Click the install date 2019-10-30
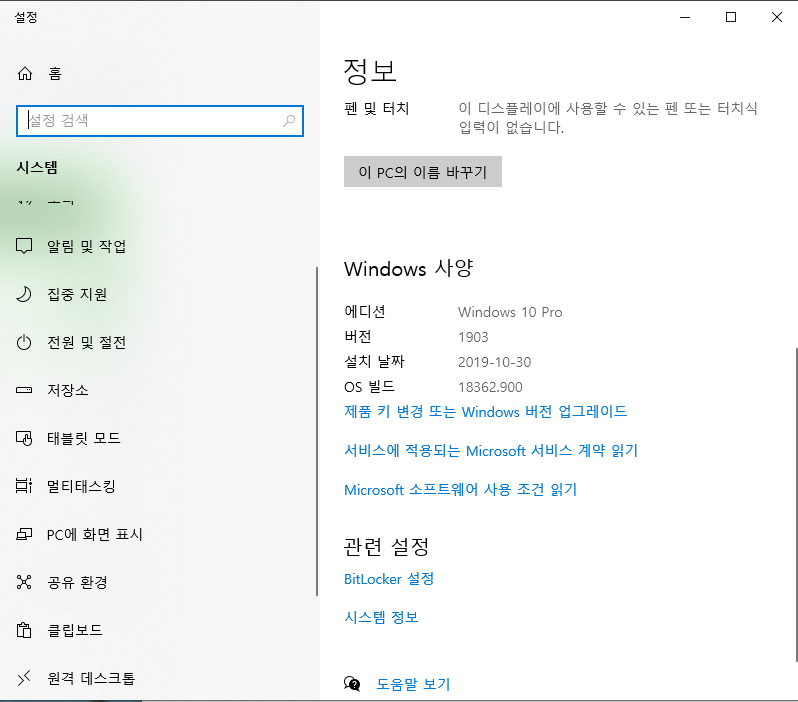Viewport: 798px width, 702px height. tap(495, 362)
